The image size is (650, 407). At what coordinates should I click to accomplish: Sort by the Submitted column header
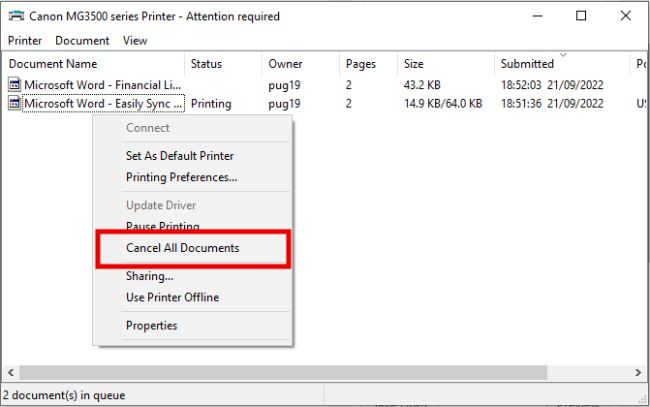point(527,64)
